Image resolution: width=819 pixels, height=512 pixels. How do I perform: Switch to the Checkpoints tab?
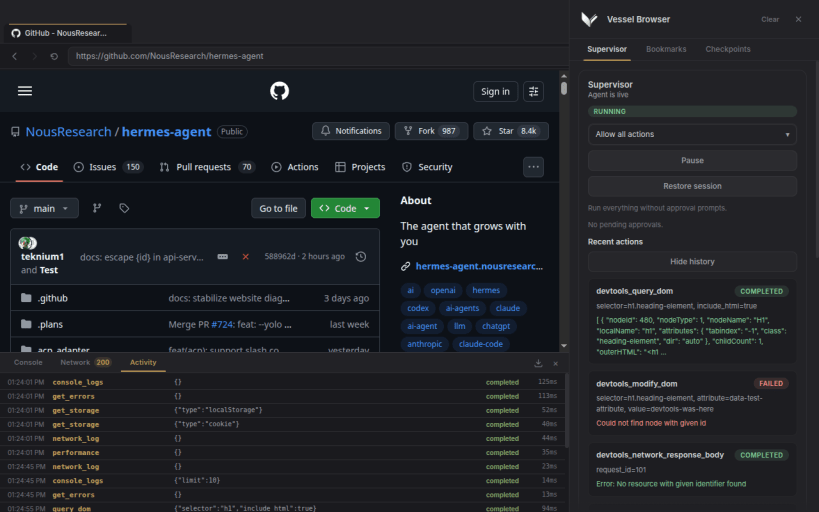click(728, 49)
